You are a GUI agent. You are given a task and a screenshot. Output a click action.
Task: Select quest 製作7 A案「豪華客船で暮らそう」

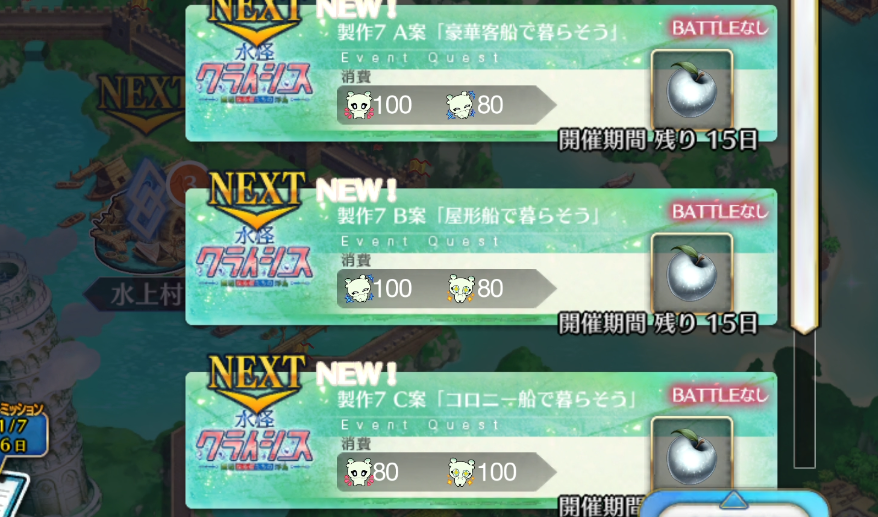[x=481, y=73]
